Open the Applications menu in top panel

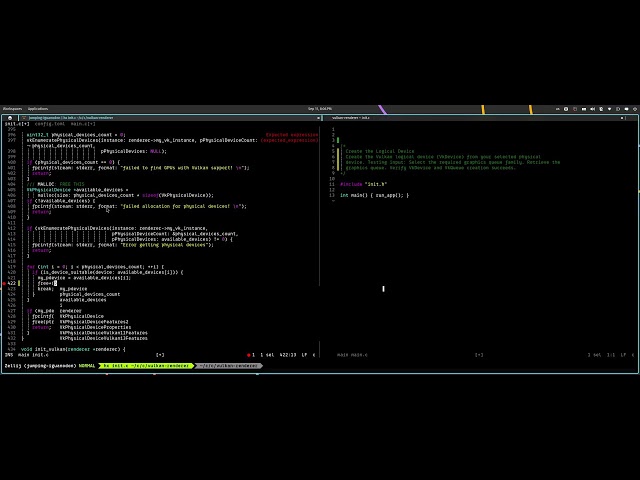[38, 109]
